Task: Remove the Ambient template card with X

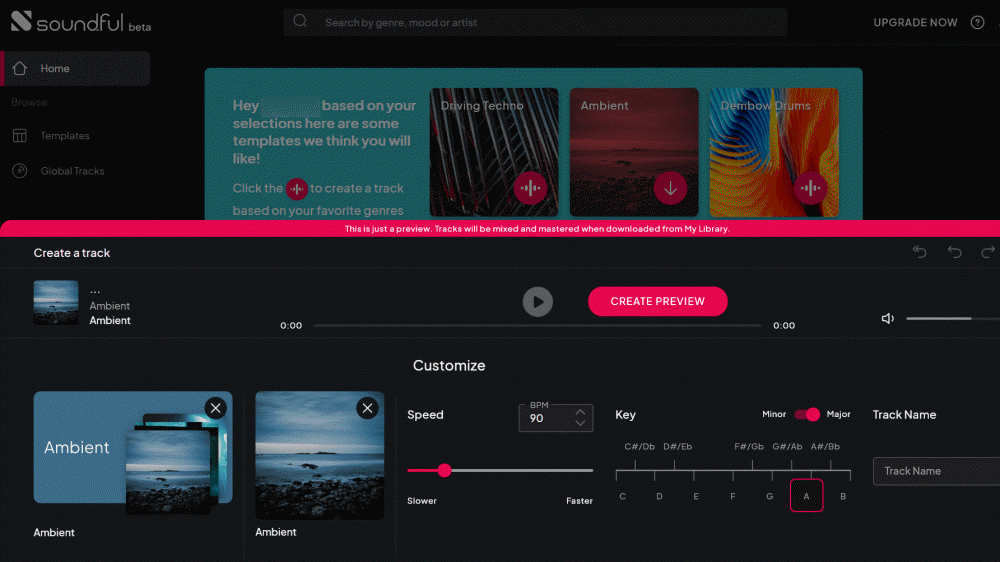Action: tap(215, 407)
